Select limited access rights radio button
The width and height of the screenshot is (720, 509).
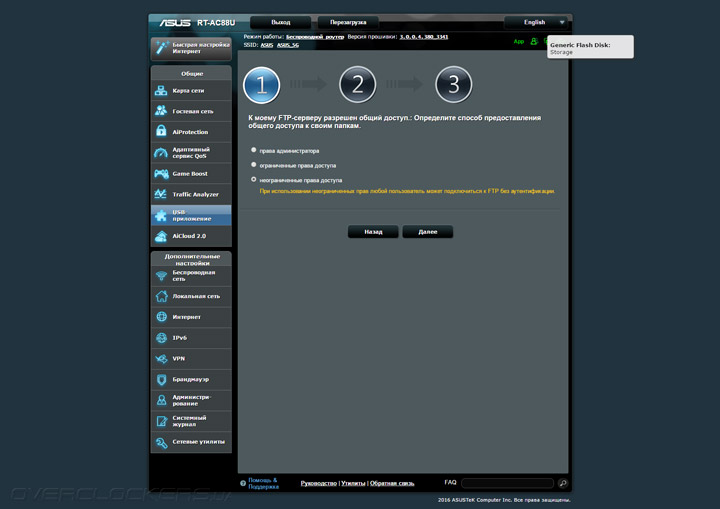[x=253, y=164]
